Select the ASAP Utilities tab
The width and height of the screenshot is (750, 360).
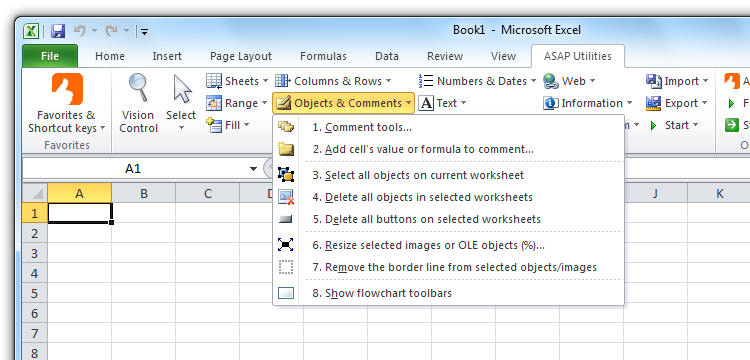coord(577,56)
